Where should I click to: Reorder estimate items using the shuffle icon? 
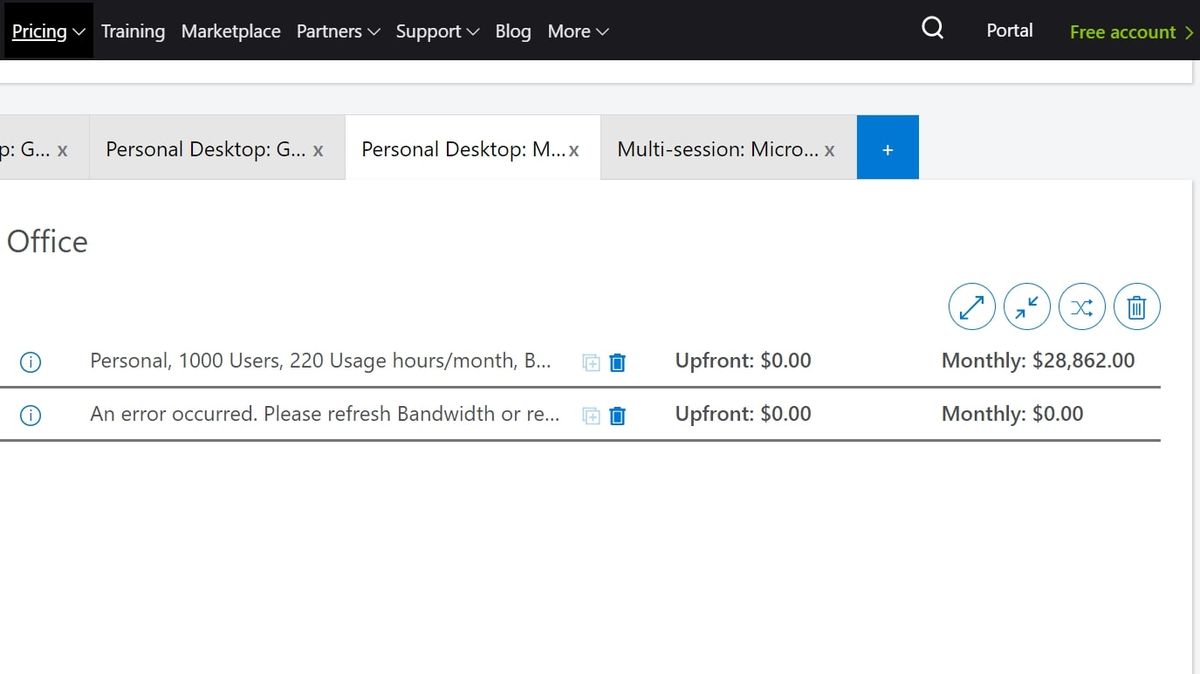[1081, 306]
